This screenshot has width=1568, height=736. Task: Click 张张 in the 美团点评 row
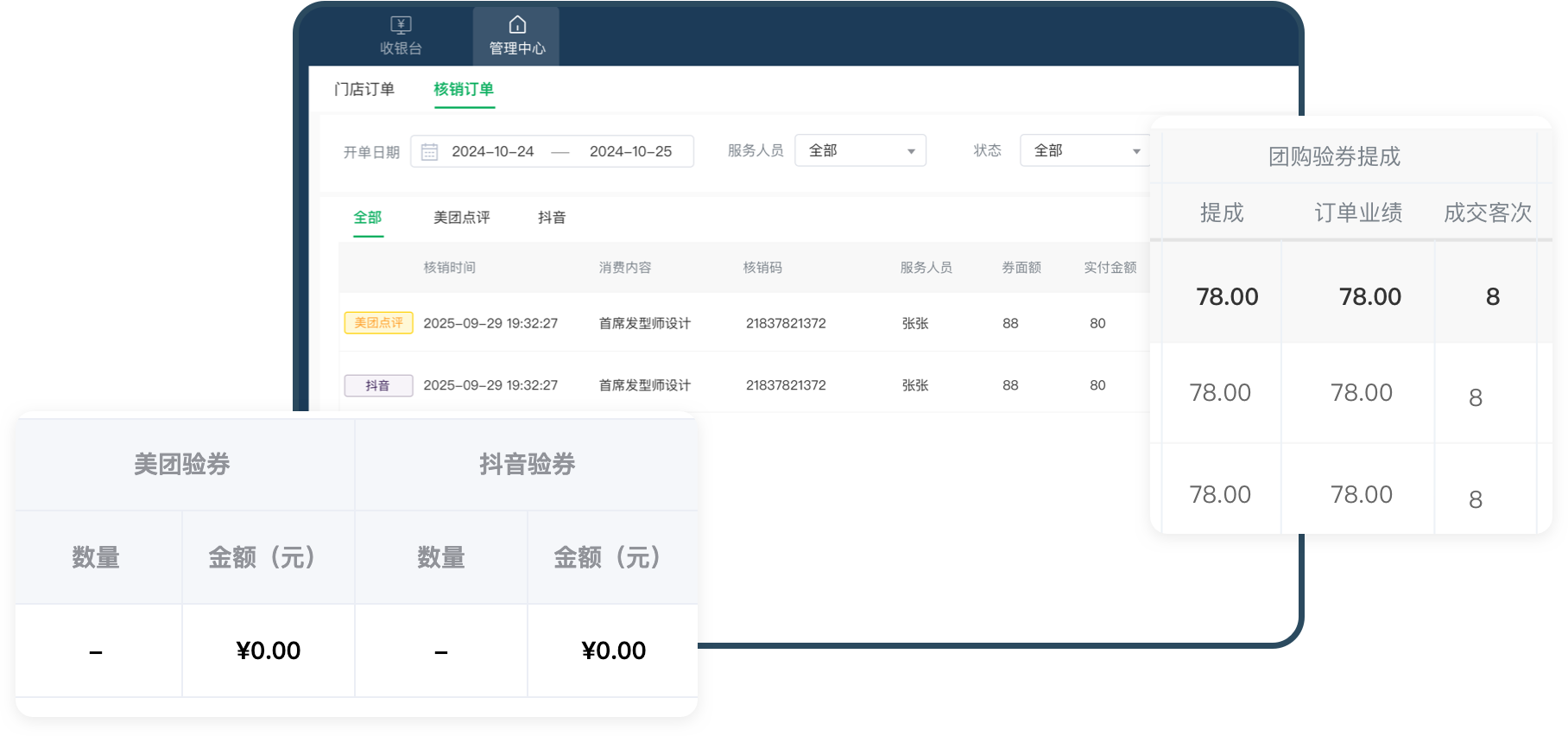click(x=915, y=323)
